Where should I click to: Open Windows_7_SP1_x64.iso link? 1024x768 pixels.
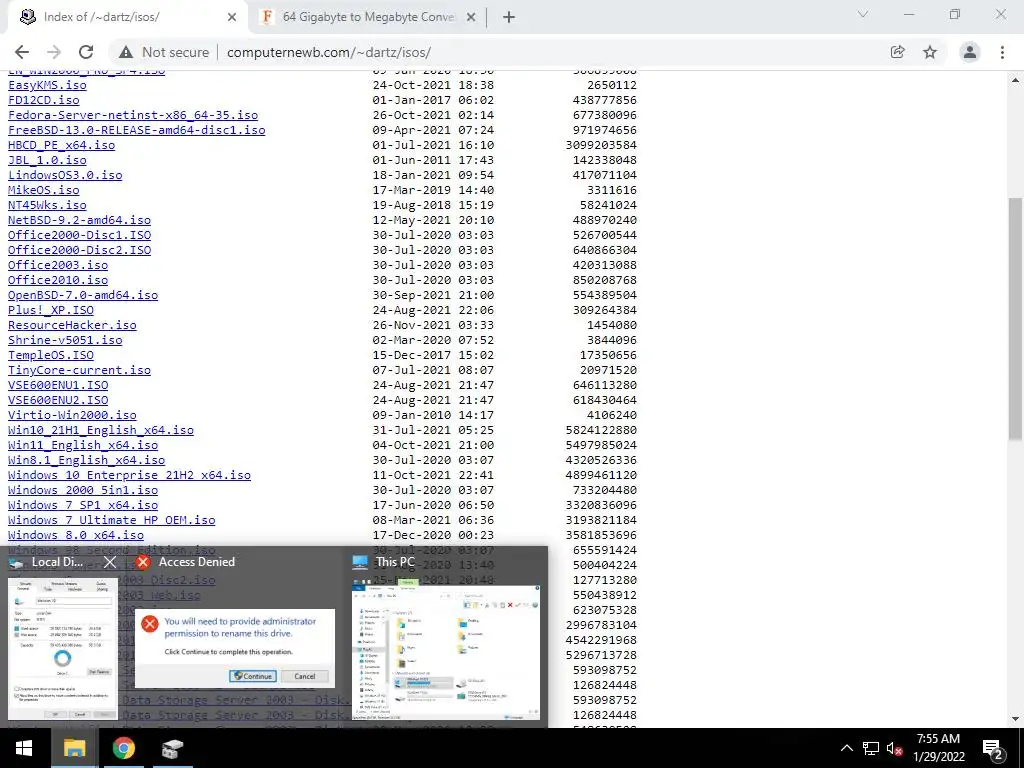tap(83, 505)
